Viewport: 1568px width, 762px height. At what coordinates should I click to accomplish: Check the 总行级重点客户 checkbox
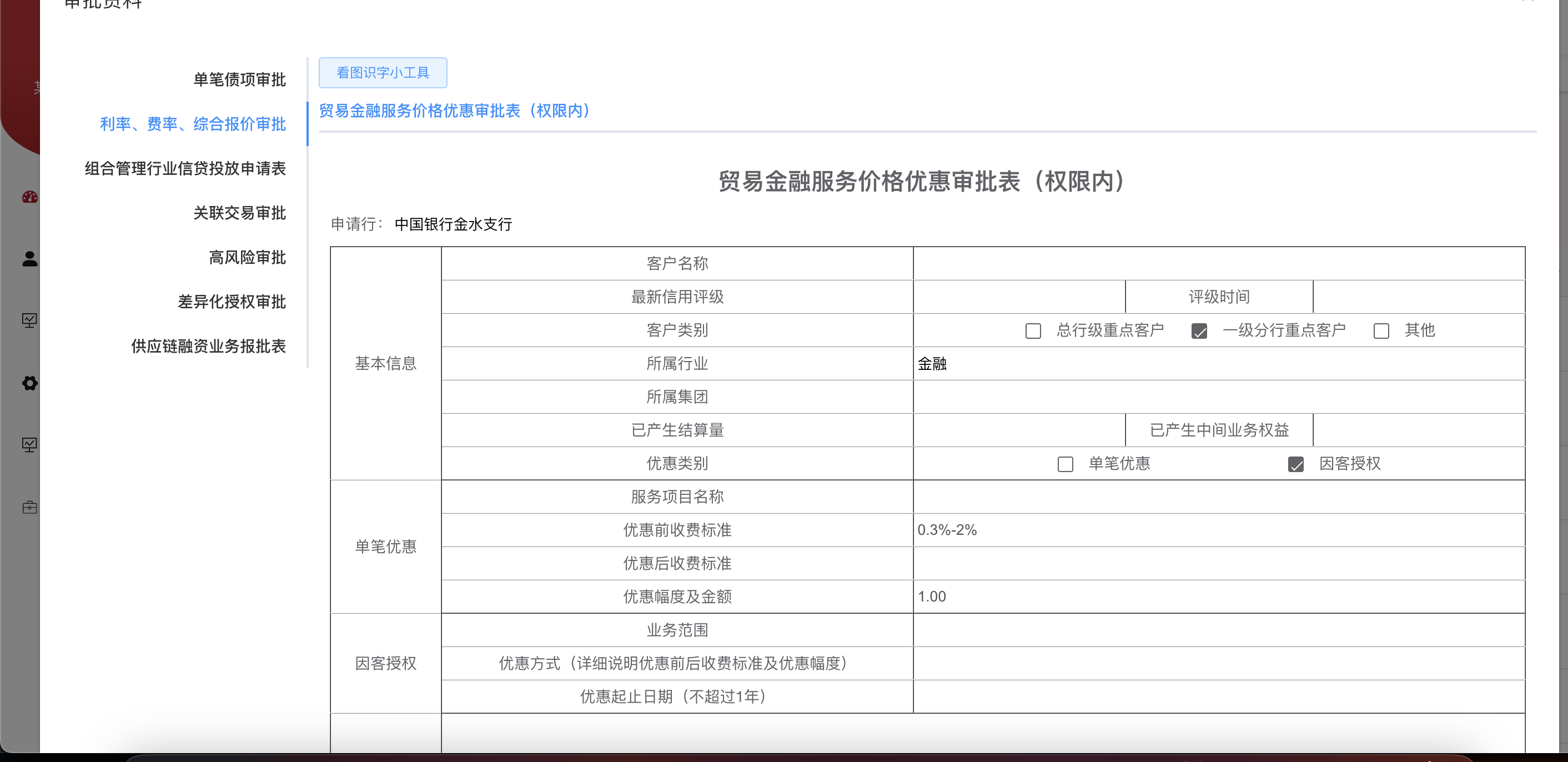pyautogui.click(x=1033, y=330)
